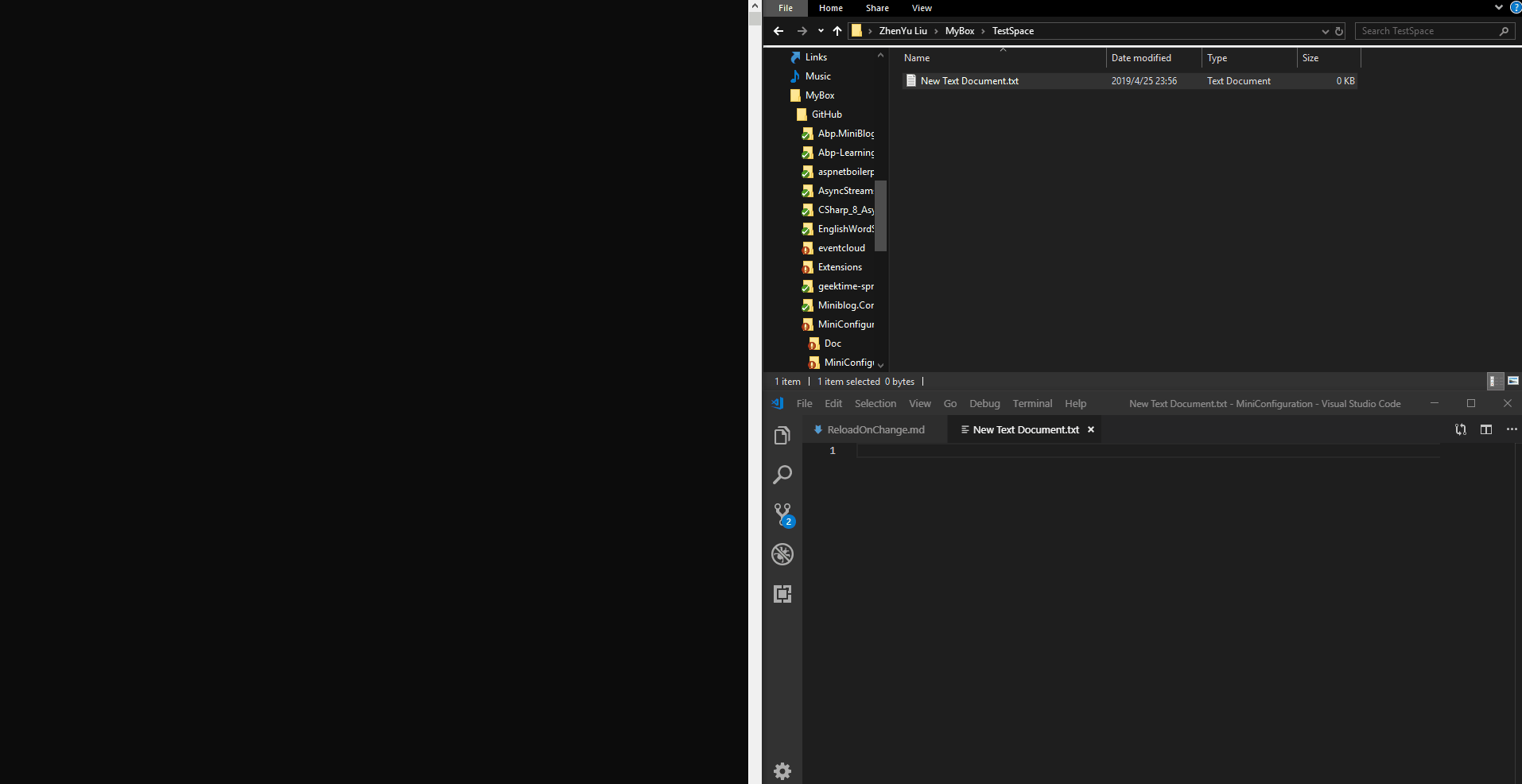
Task: Click the VS Code logo icon
Action: 778,403
